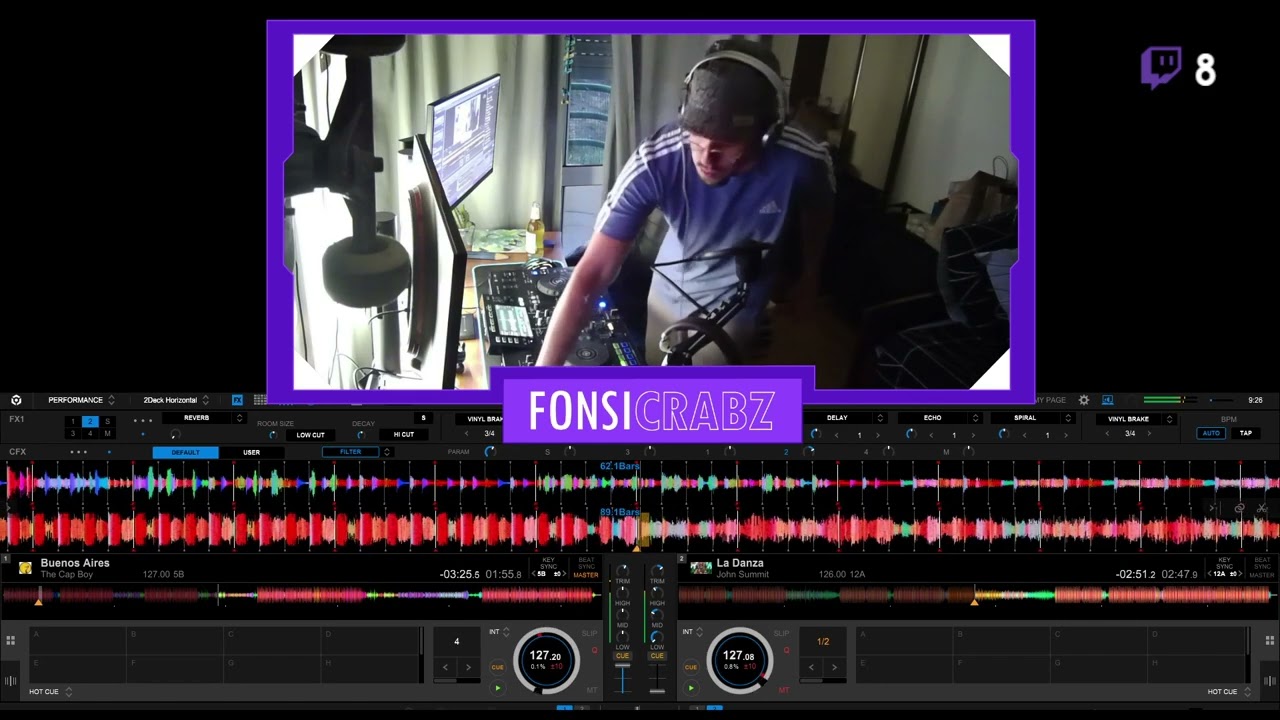
Task: Toggle channel 1 headphone CUE in mixer
Action: click(622, 656)
